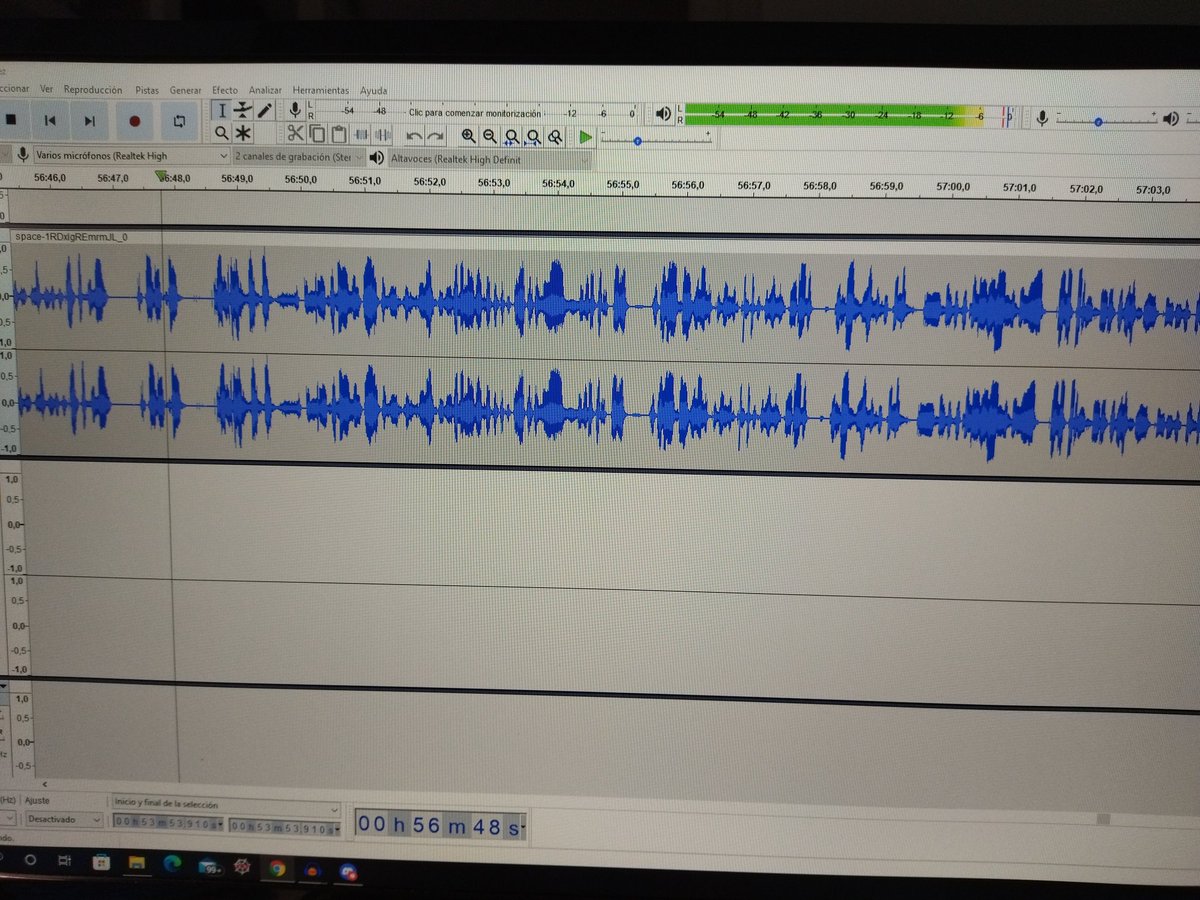This screenshot has width=1200, height=900.
Task: Select the Envelope tool
Action: [x=243, y=110]
